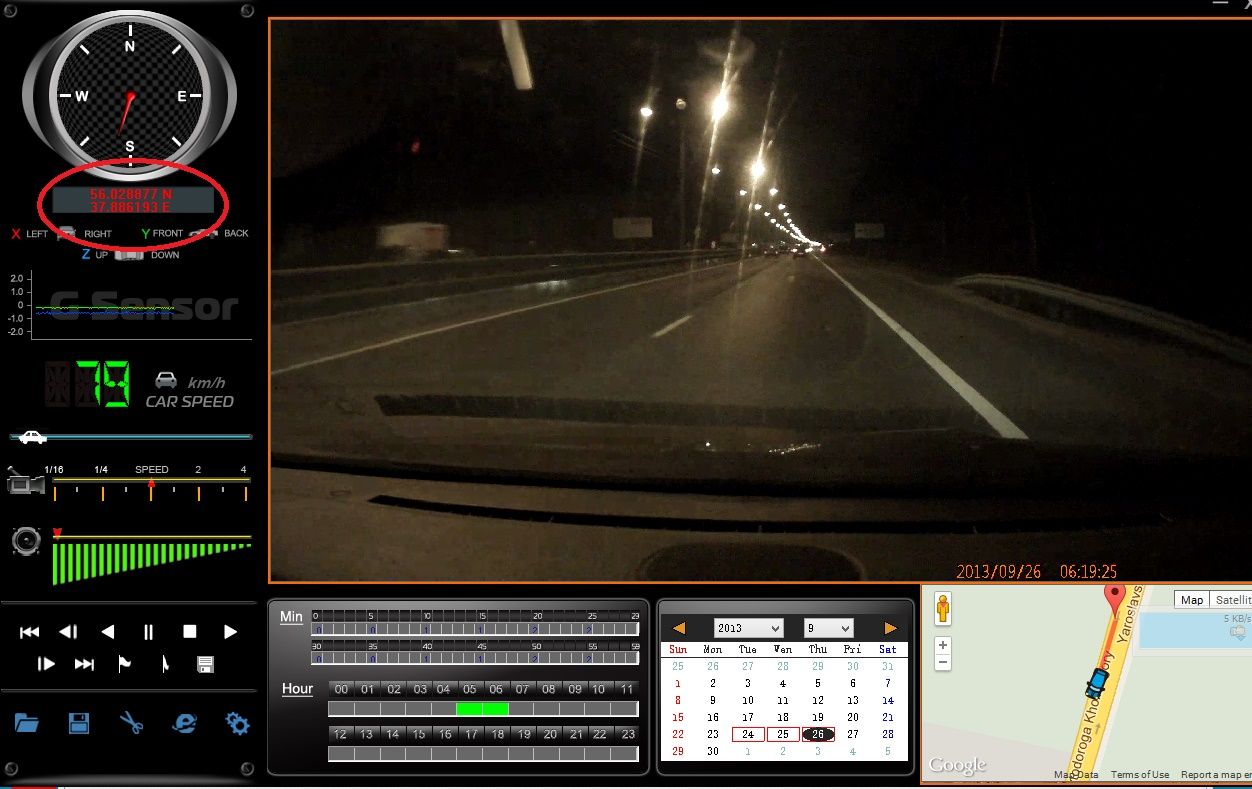Click the playback SPEED slider track

coord(151,481)
